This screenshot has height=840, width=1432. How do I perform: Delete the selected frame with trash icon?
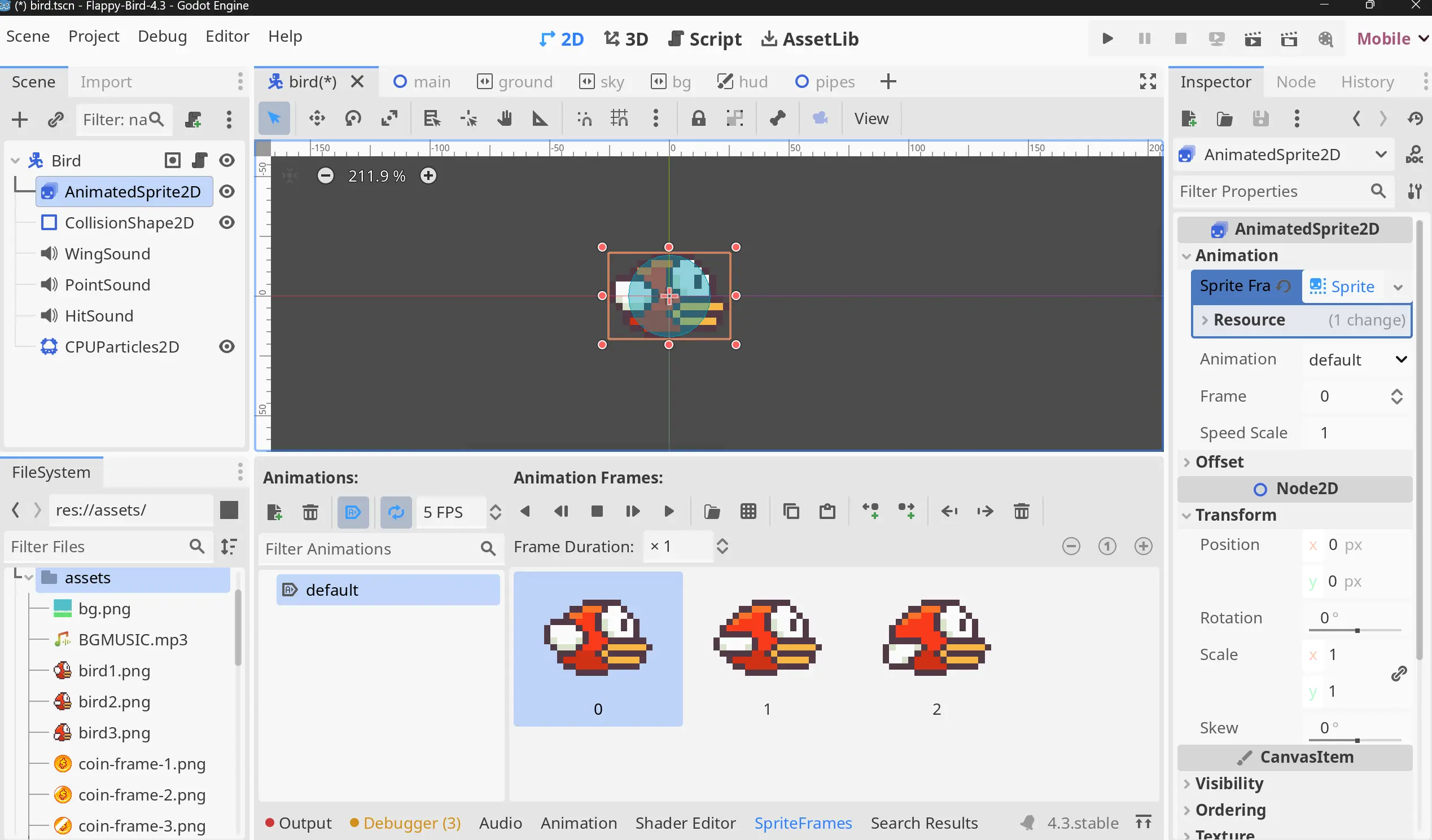click(x=1021, y=512)
